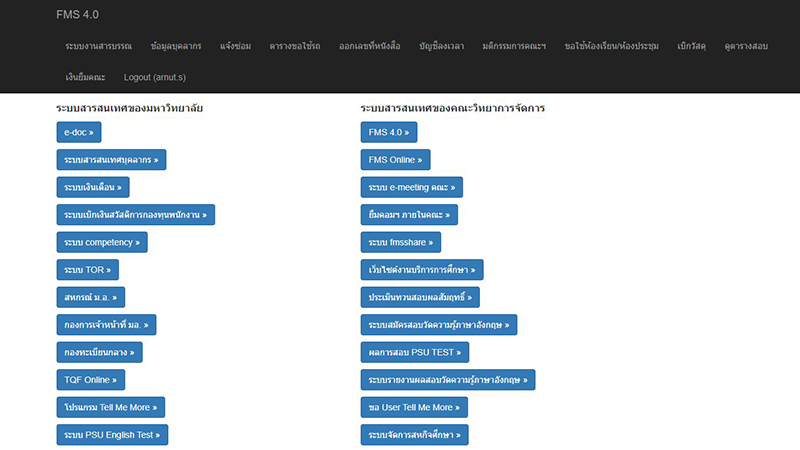Screen dimensions: 800x450
Task: Open ระบบ TOR button
Action: (x=88, y=270)
